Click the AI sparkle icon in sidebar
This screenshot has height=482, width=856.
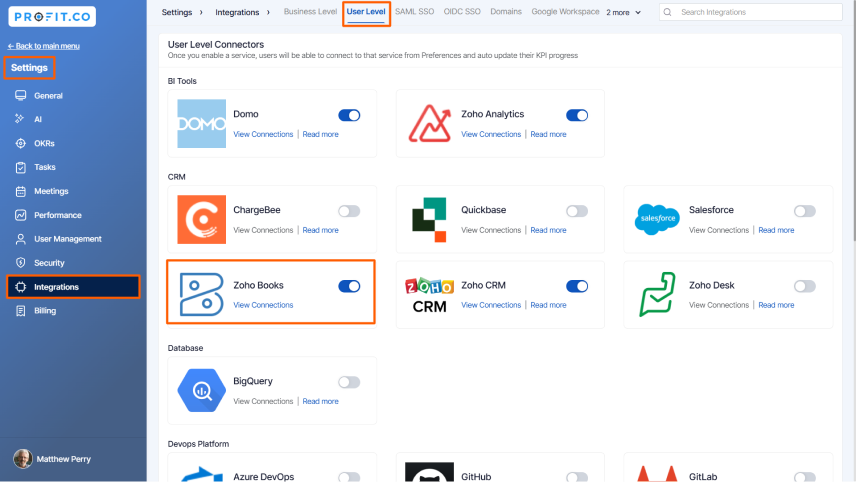(x=20, y=118)
